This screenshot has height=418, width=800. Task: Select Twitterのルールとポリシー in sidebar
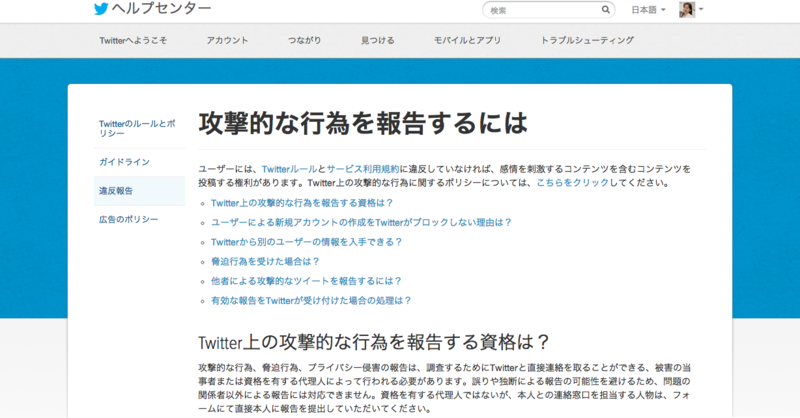point(137,128)
